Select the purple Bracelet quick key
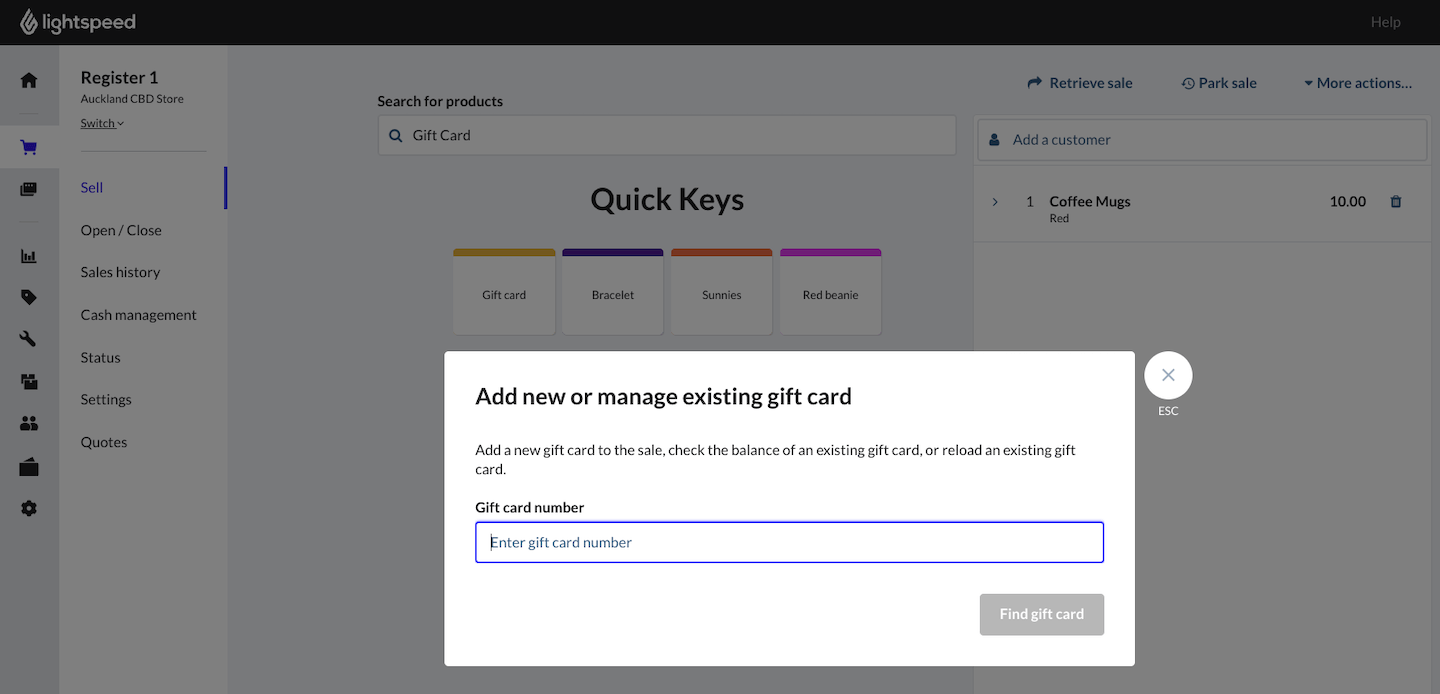Viewport: 1440px width, 694px height. 612,294
